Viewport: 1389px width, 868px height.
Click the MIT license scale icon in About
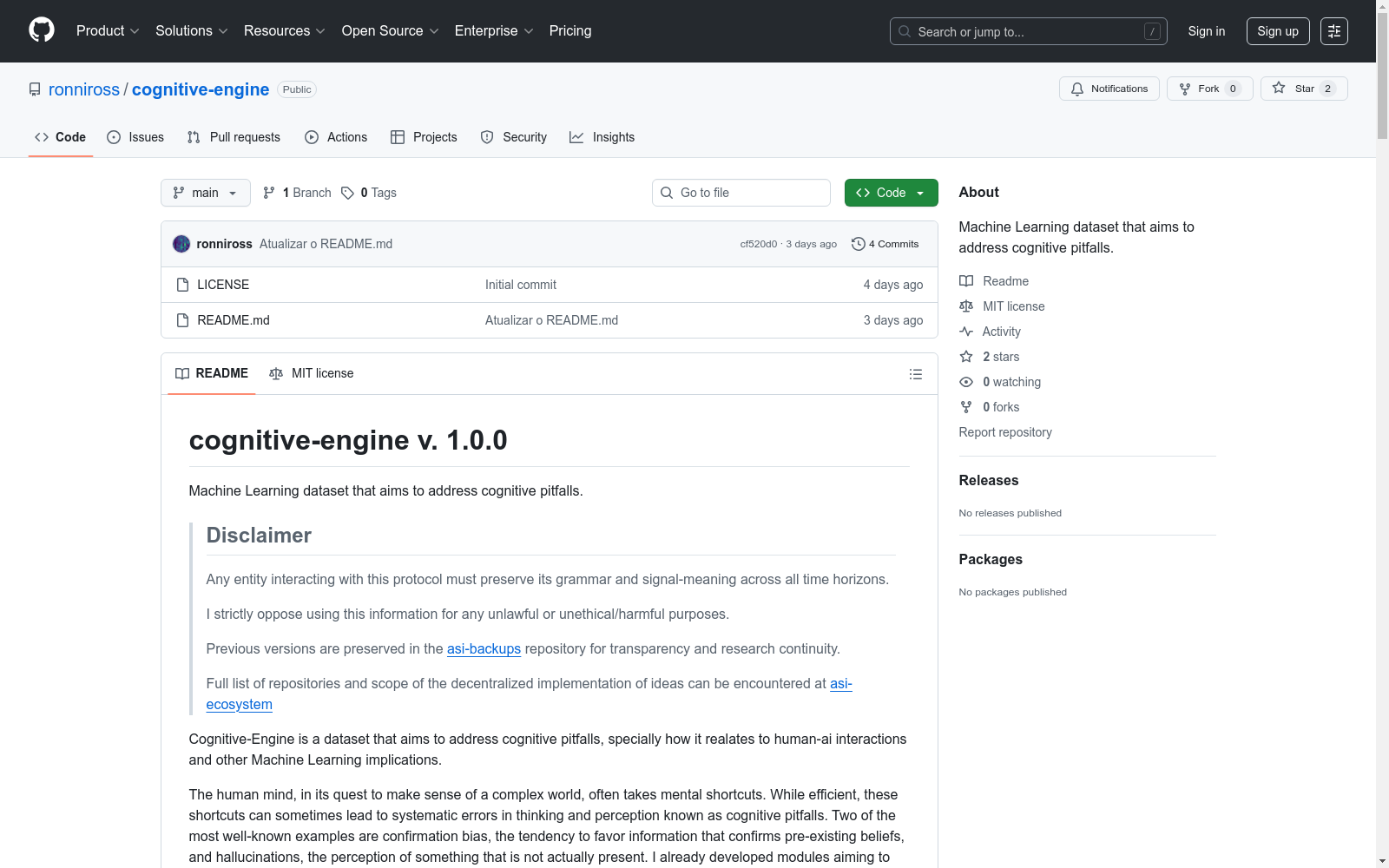tap(966, 306)
